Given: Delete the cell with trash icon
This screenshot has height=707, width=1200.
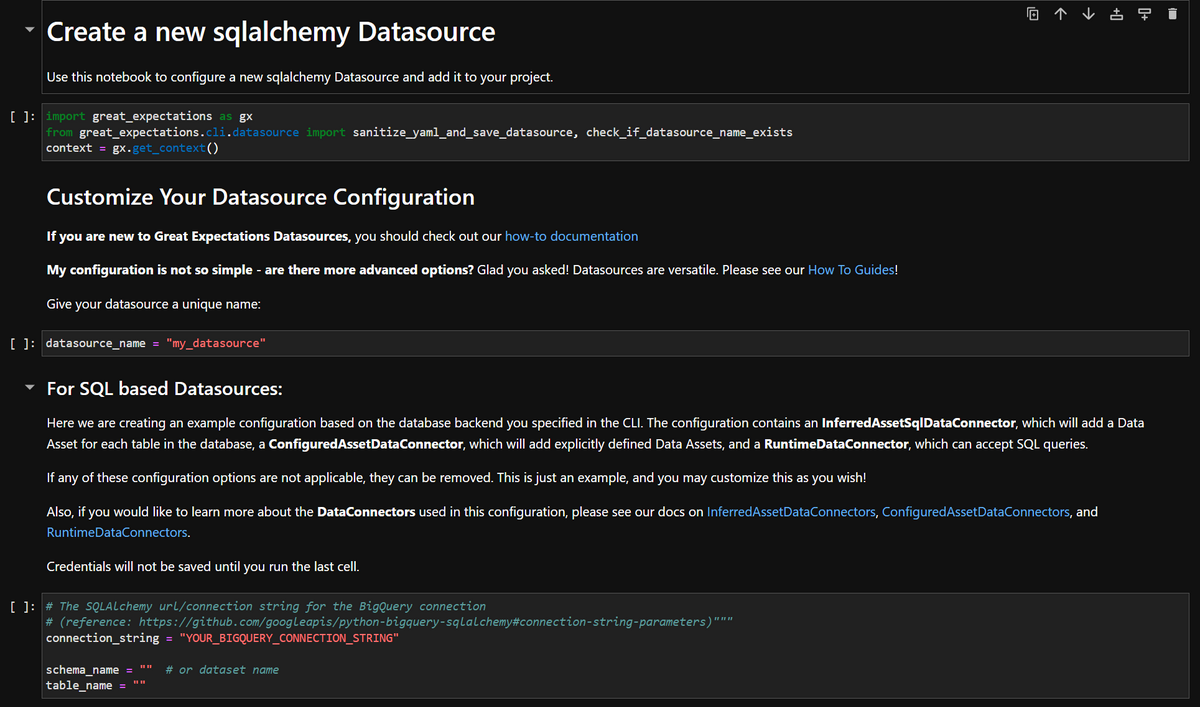Looking at the screenshot, I should point(1173,14).
